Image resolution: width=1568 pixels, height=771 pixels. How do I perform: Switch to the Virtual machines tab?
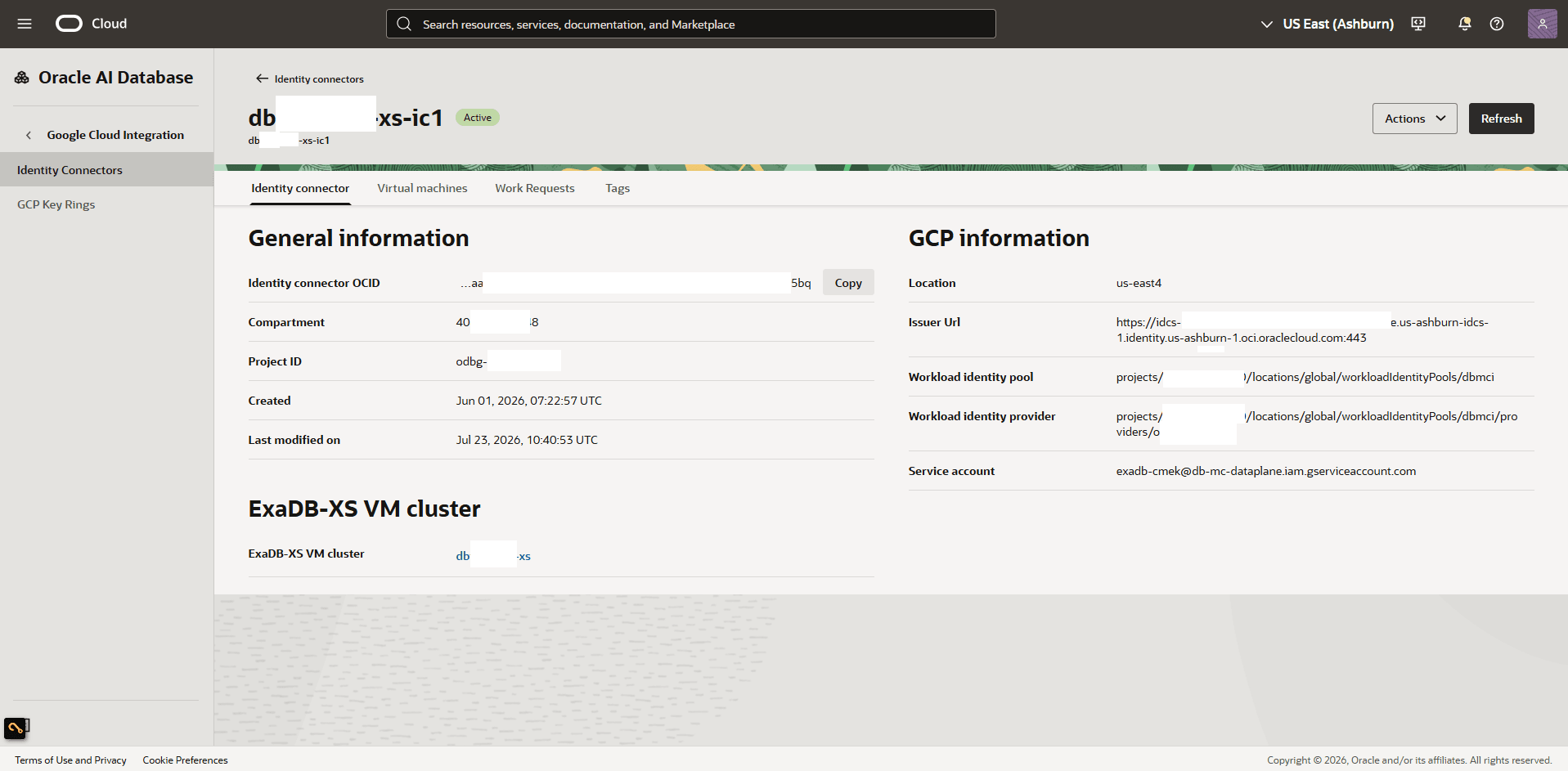coord(422,188)
